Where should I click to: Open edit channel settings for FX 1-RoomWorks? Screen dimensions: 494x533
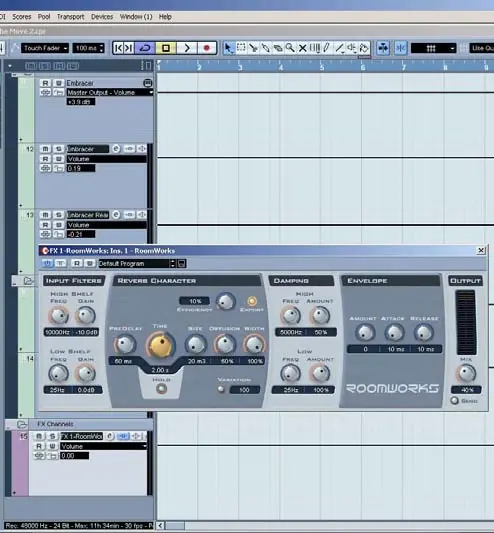click(x=109, y=436)
